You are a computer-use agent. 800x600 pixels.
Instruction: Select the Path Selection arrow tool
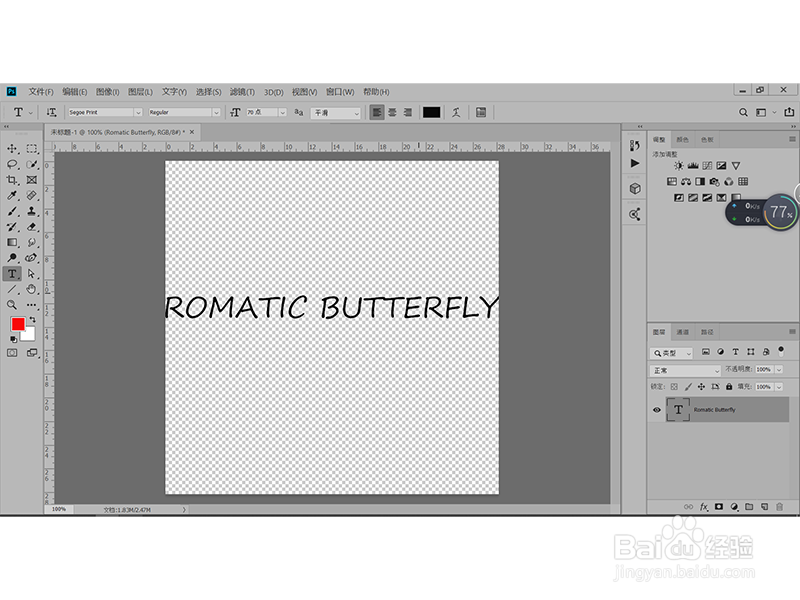pos(32,274)
